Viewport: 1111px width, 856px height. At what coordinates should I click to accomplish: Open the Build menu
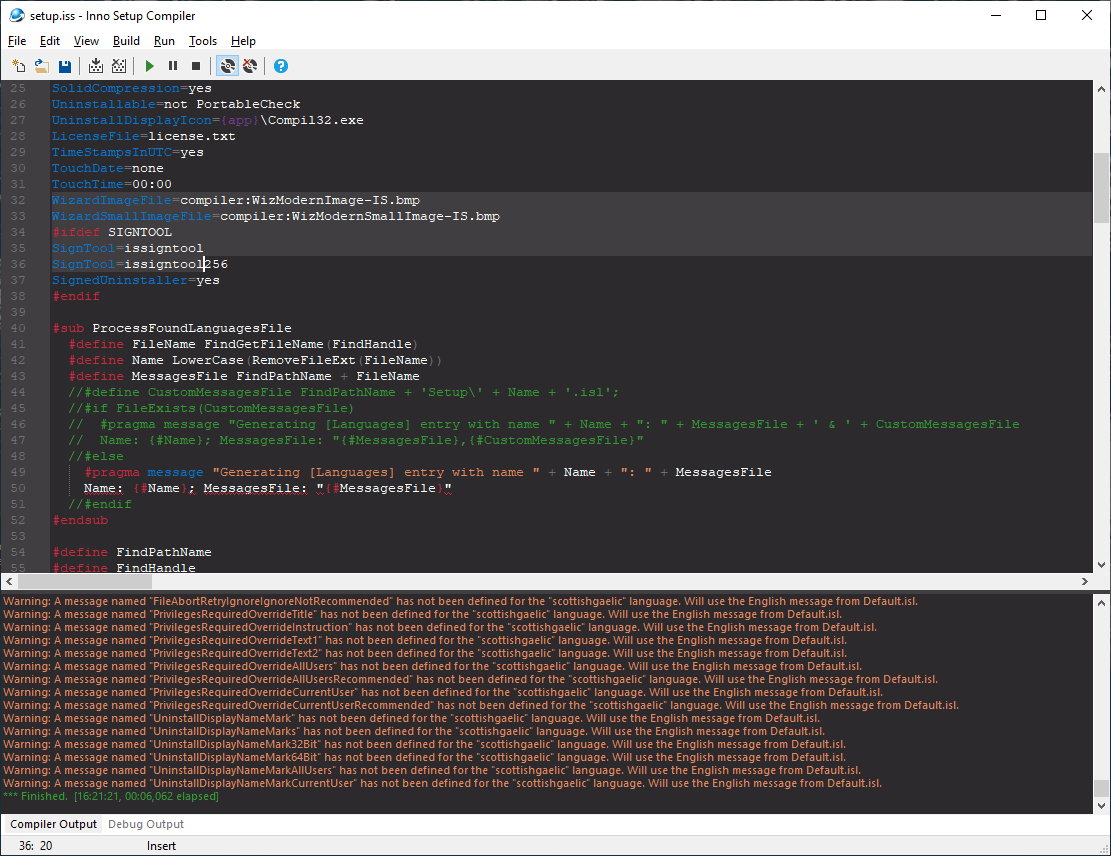click(126, 41)
